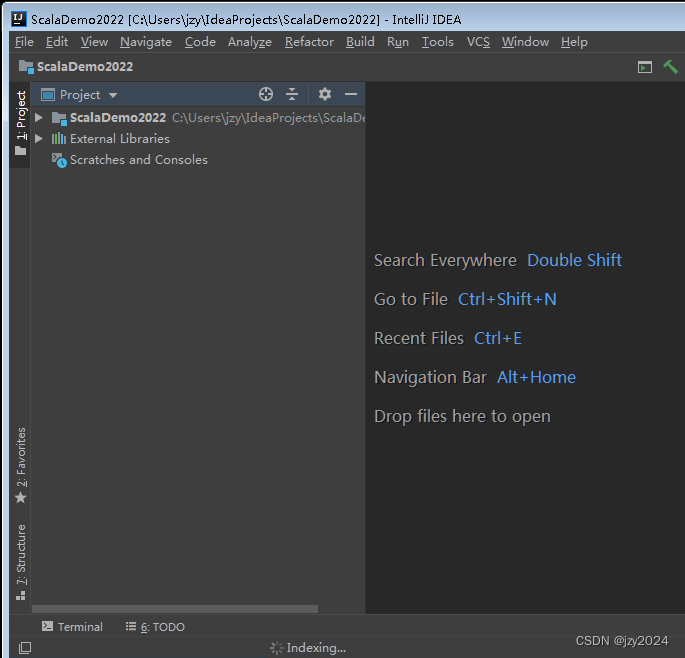Click the Double Shift shortcut hint

(574, 260)
